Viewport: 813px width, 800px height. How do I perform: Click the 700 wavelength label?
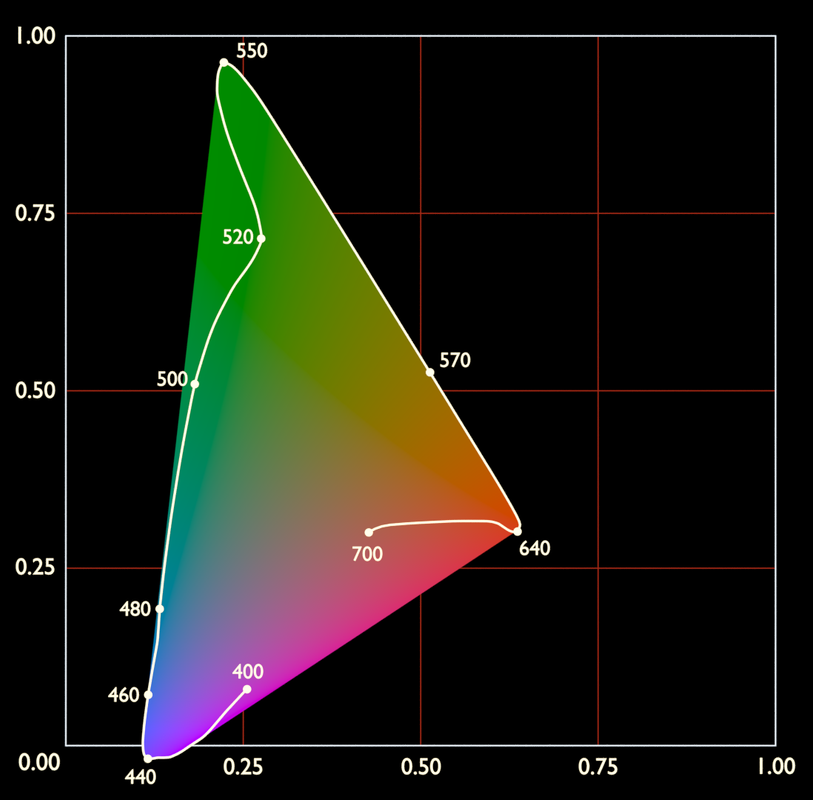(x=367, y=555)
